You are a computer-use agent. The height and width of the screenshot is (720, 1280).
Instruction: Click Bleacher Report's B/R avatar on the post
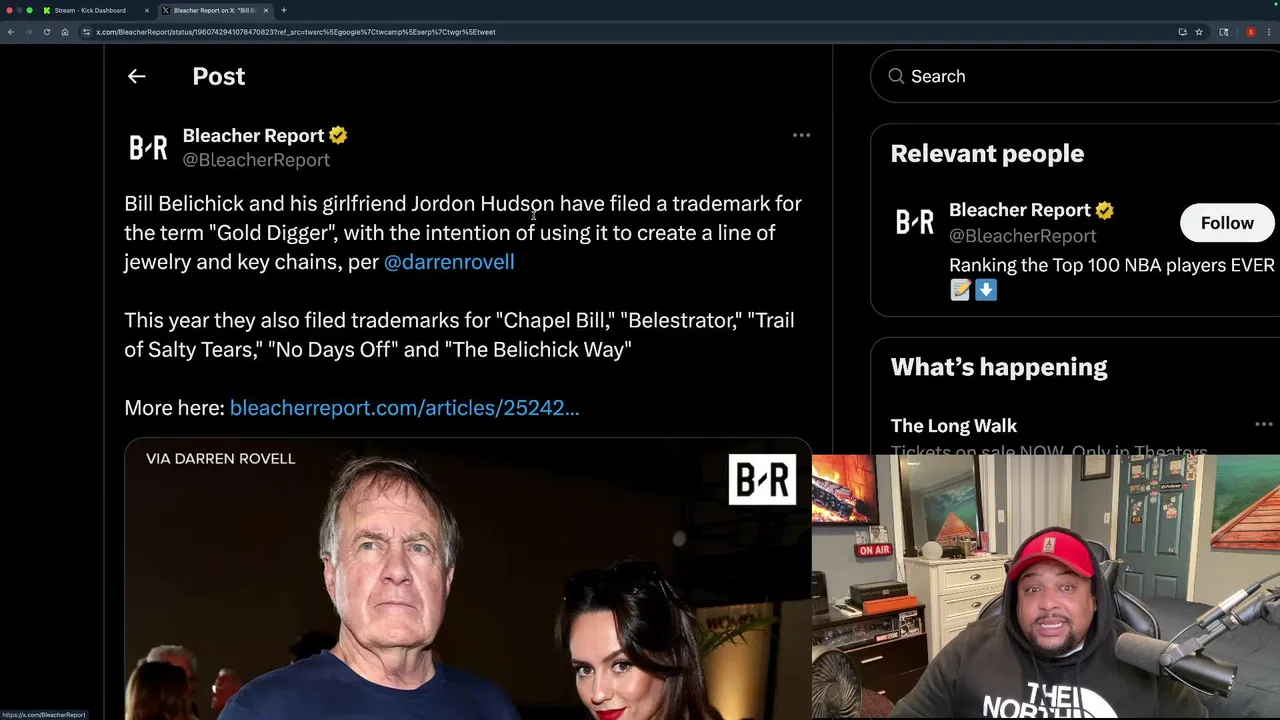click(148, 148)
